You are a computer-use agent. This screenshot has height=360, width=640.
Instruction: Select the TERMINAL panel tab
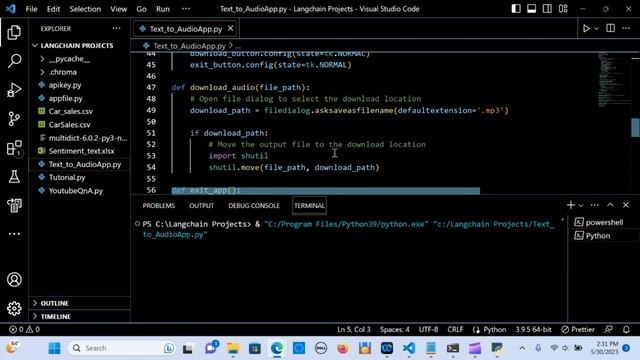click(309, 205)
